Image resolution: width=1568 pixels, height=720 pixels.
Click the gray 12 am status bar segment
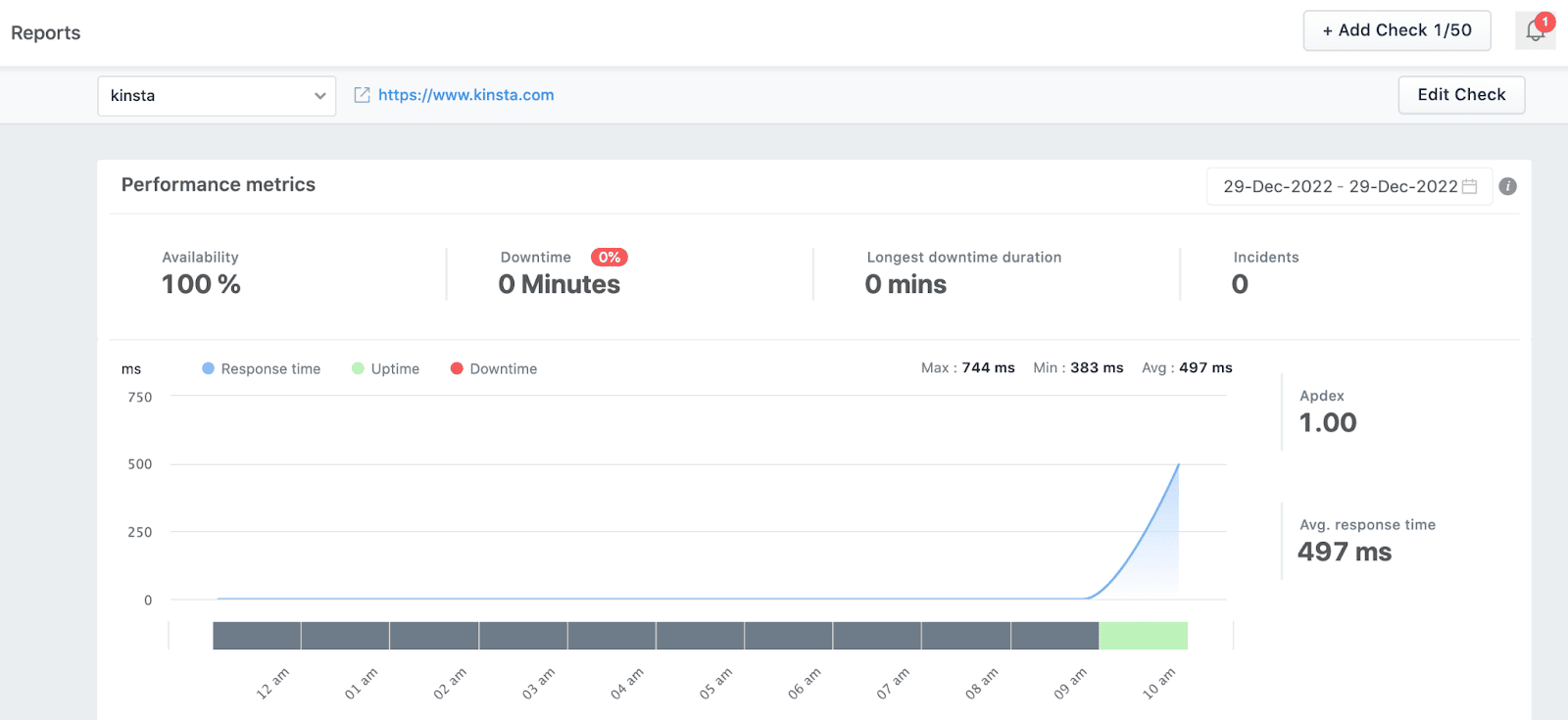[x=257, y=636]
